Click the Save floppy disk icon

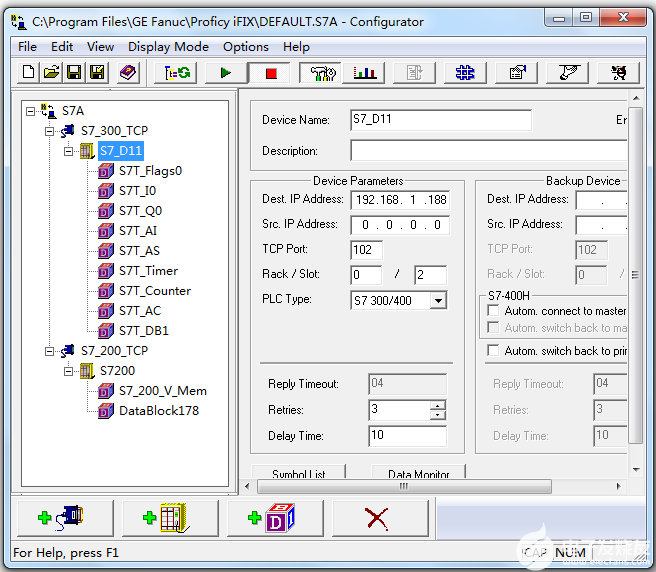pos(74,73)
